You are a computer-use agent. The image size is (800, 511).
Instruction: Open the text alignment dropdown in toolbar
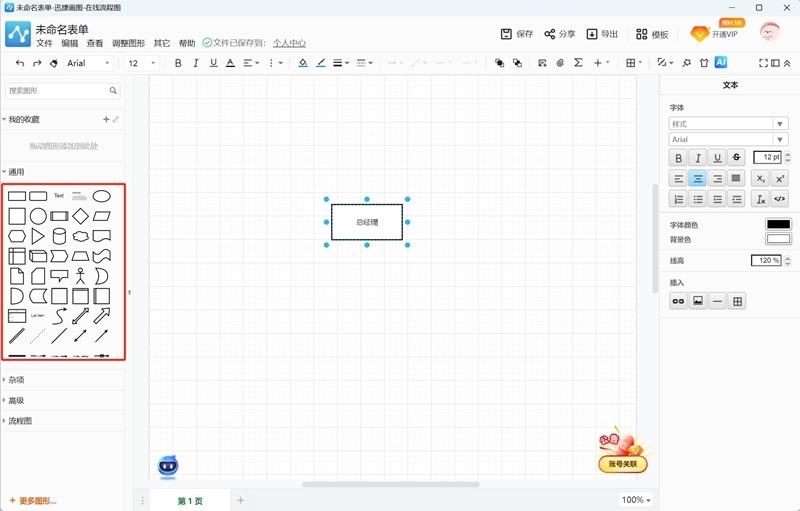251,63
